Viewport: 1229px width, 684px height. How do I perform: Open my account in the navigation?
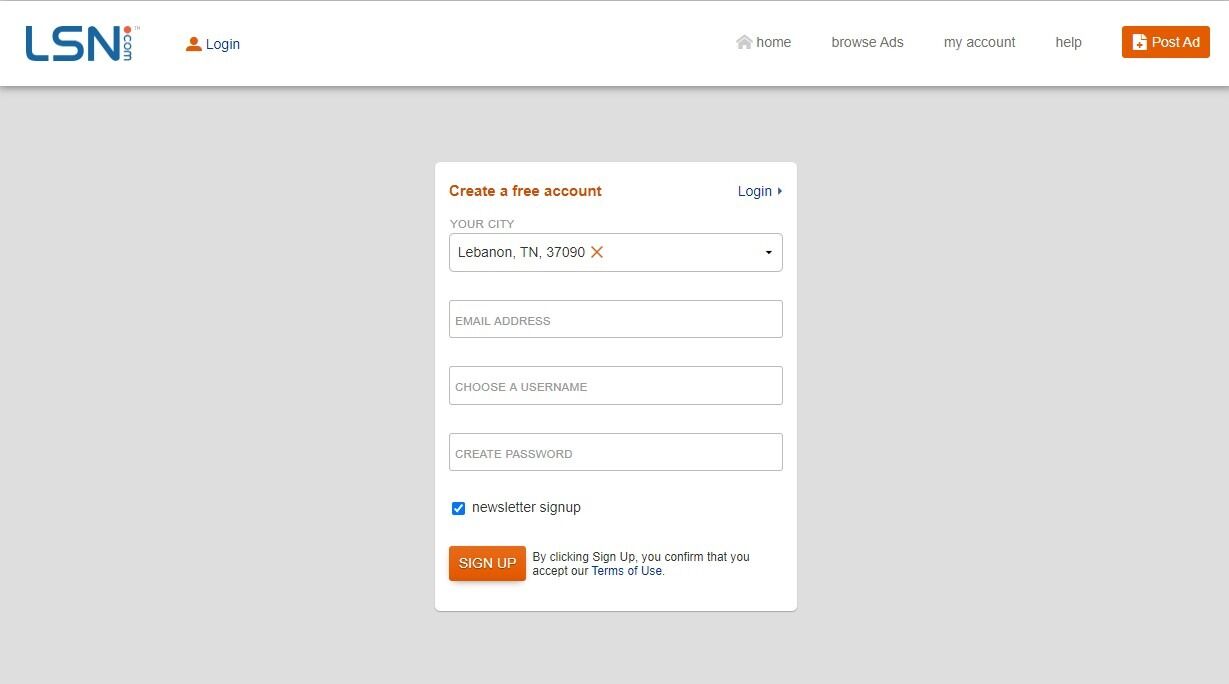click(x=979, y=42)
